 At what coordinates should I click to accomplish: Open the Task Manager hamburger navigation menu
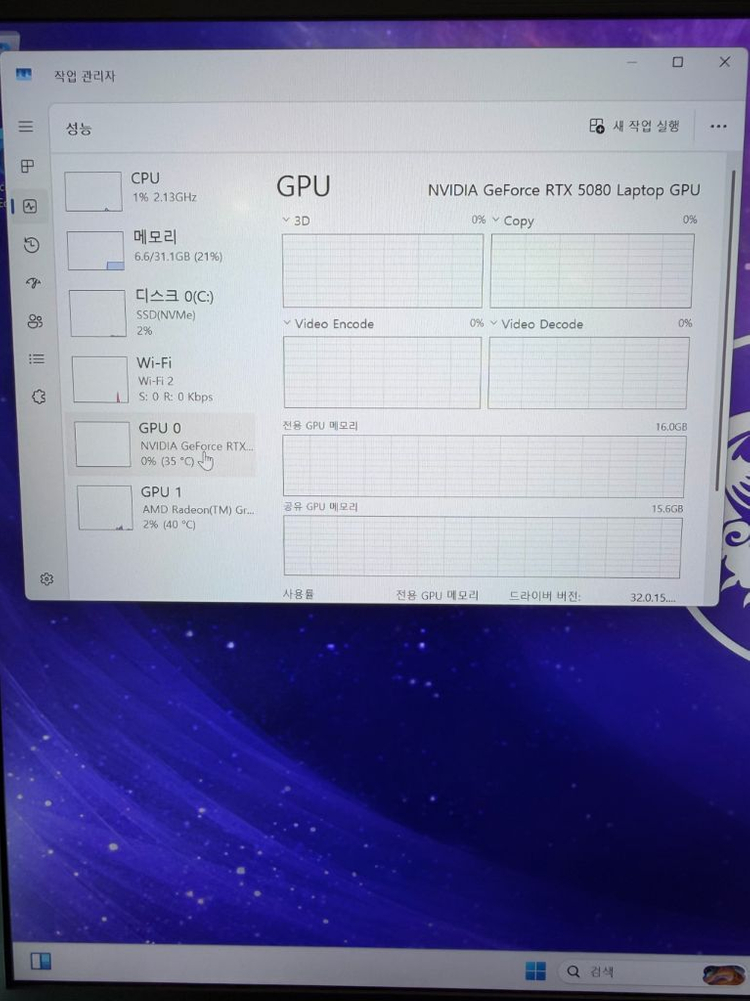pos(26,126)
